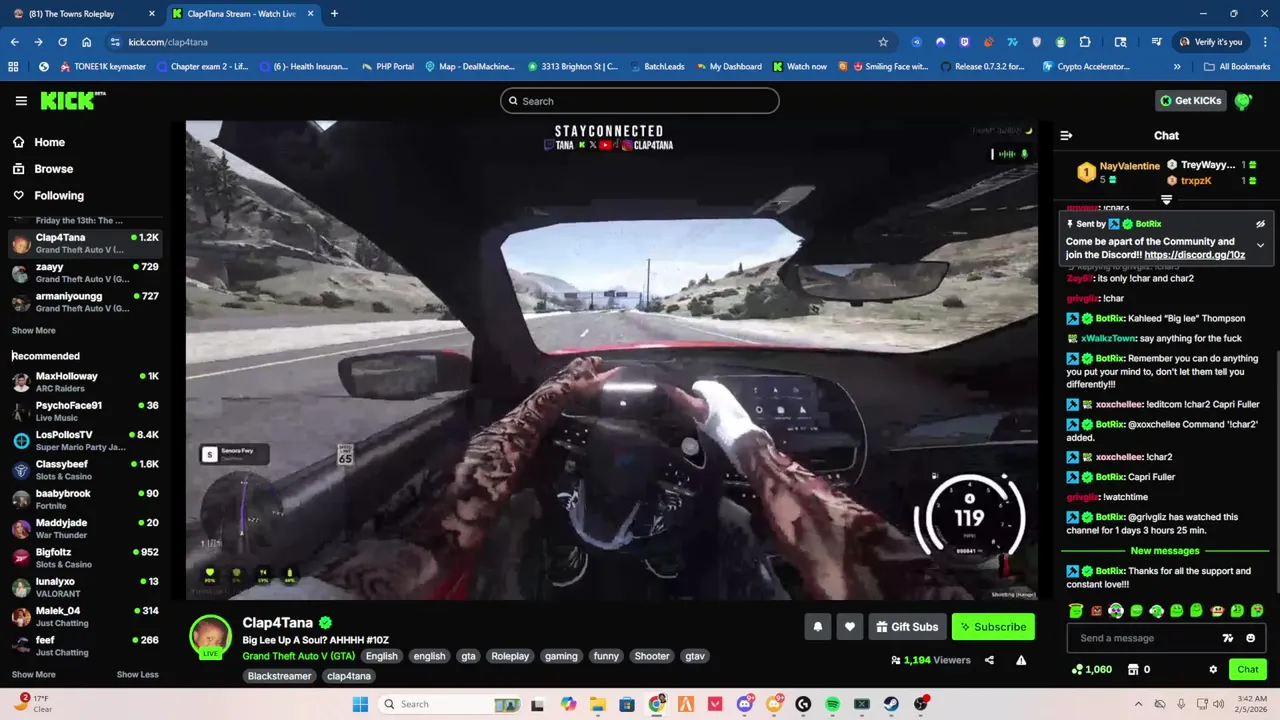The image size is (1280, 720).
Task: Click the Kick Search box
Action: tap(640, 101)
